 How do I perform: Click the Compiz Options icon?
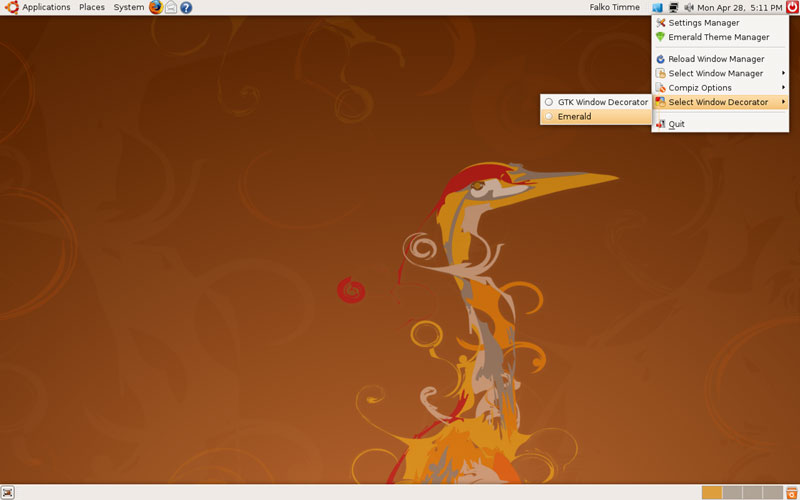[x=661, y=87]
